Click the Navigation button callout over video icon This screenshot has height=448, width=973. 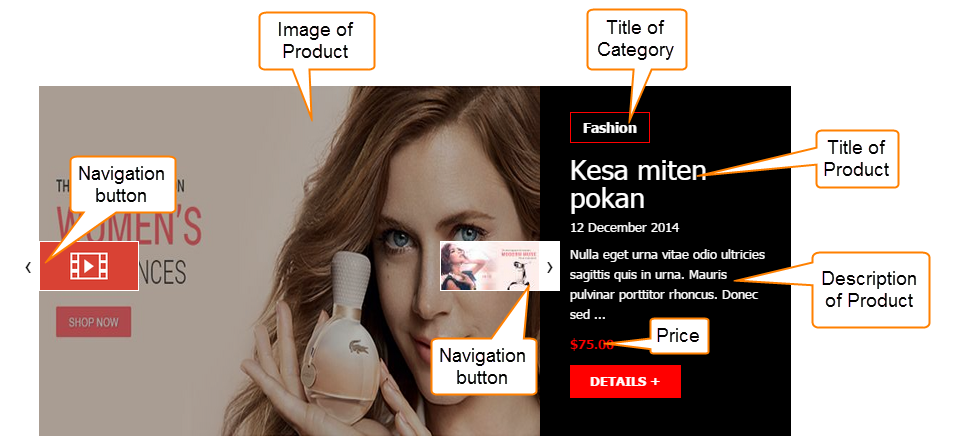point(122,184)
